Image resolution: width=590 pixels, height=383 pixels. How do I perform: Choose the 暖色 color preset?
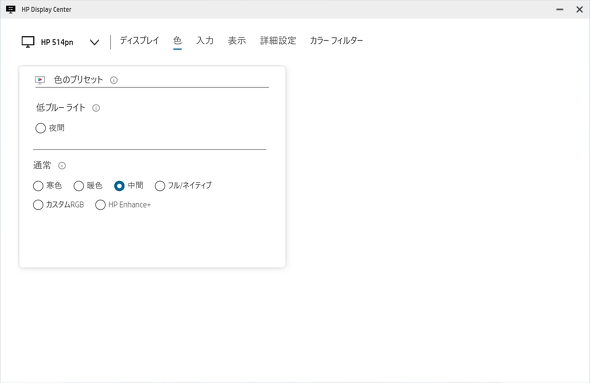click(x=79, y=186)
